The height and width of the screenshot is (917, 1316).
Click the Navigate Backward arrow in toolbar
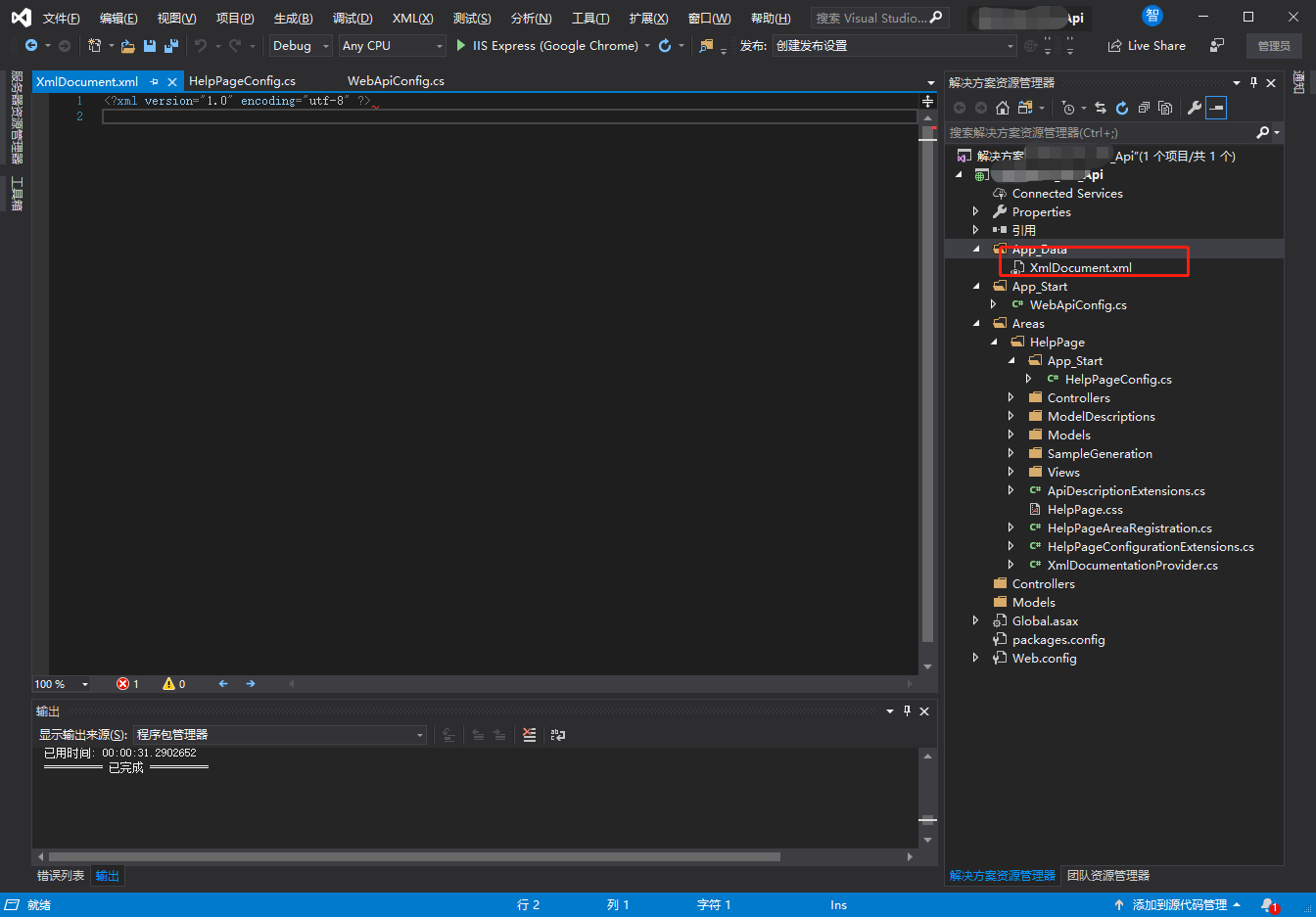[31, 46]
